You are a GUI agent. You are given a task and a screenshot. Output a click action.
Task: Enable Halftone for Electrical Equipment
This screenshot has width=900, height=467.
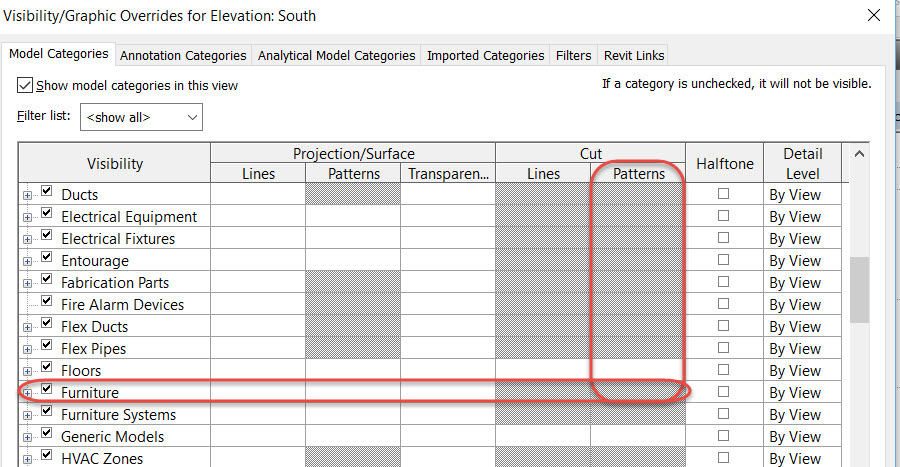(723, 216)
